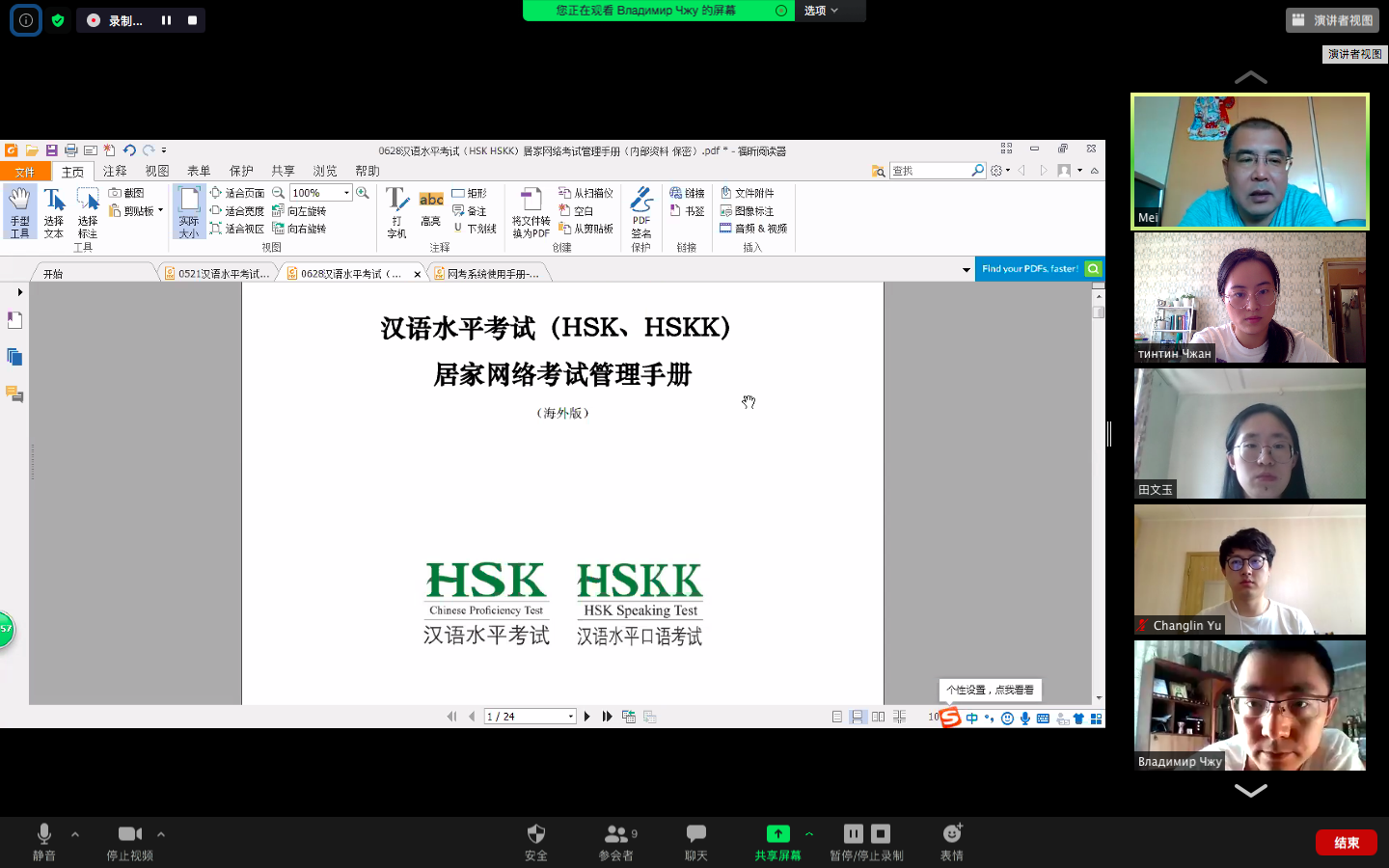Select the Select Annotation tool (选择标注)
The height and width of the screenshot is (868, 1389).
[88, 212]
